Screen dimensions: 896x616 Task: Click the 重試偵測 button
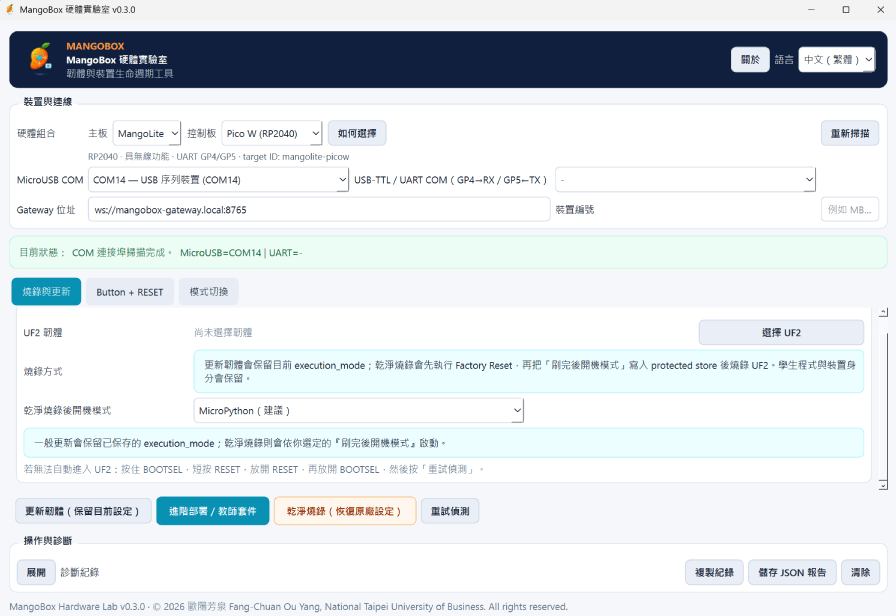pyautogui.click(x=450, y=511)
